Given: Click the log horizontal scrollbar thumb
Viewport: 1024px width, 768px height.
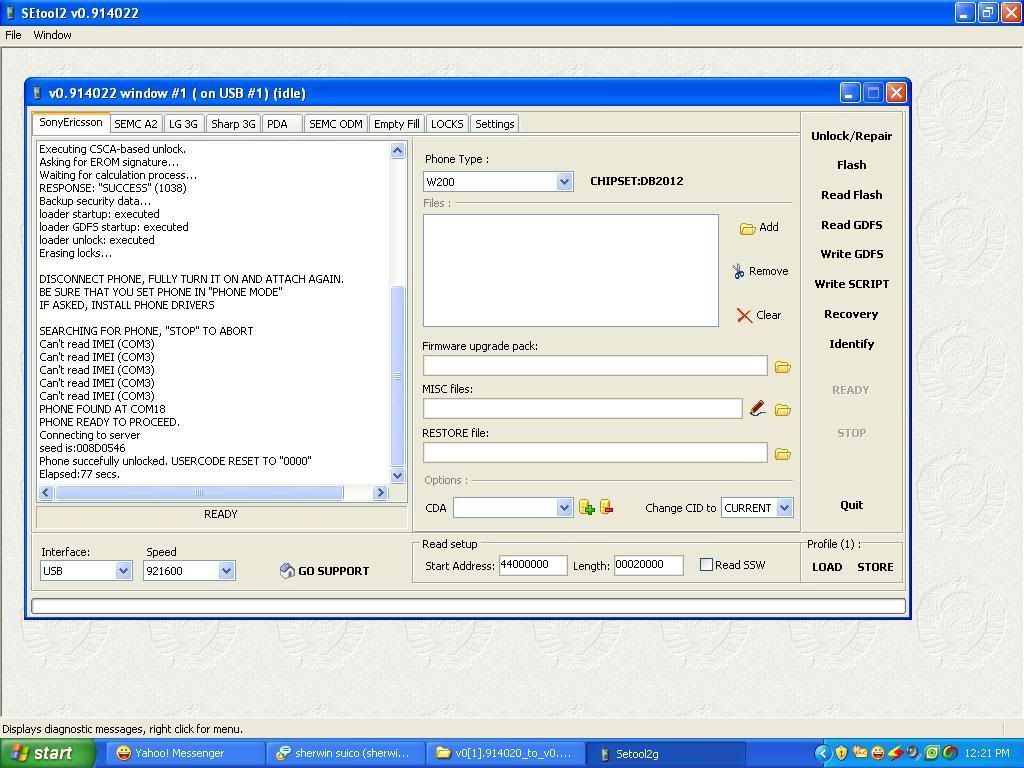Looking at the screenshot, I should click(x=199, y=492).
